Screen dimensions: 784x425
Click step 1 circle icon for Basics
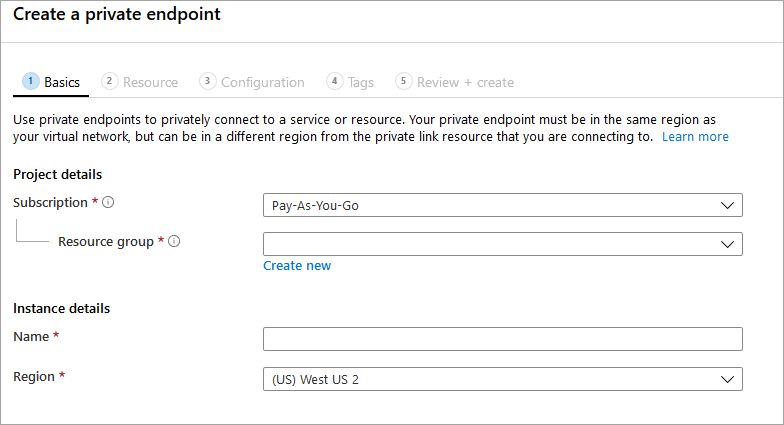[31, 81]
